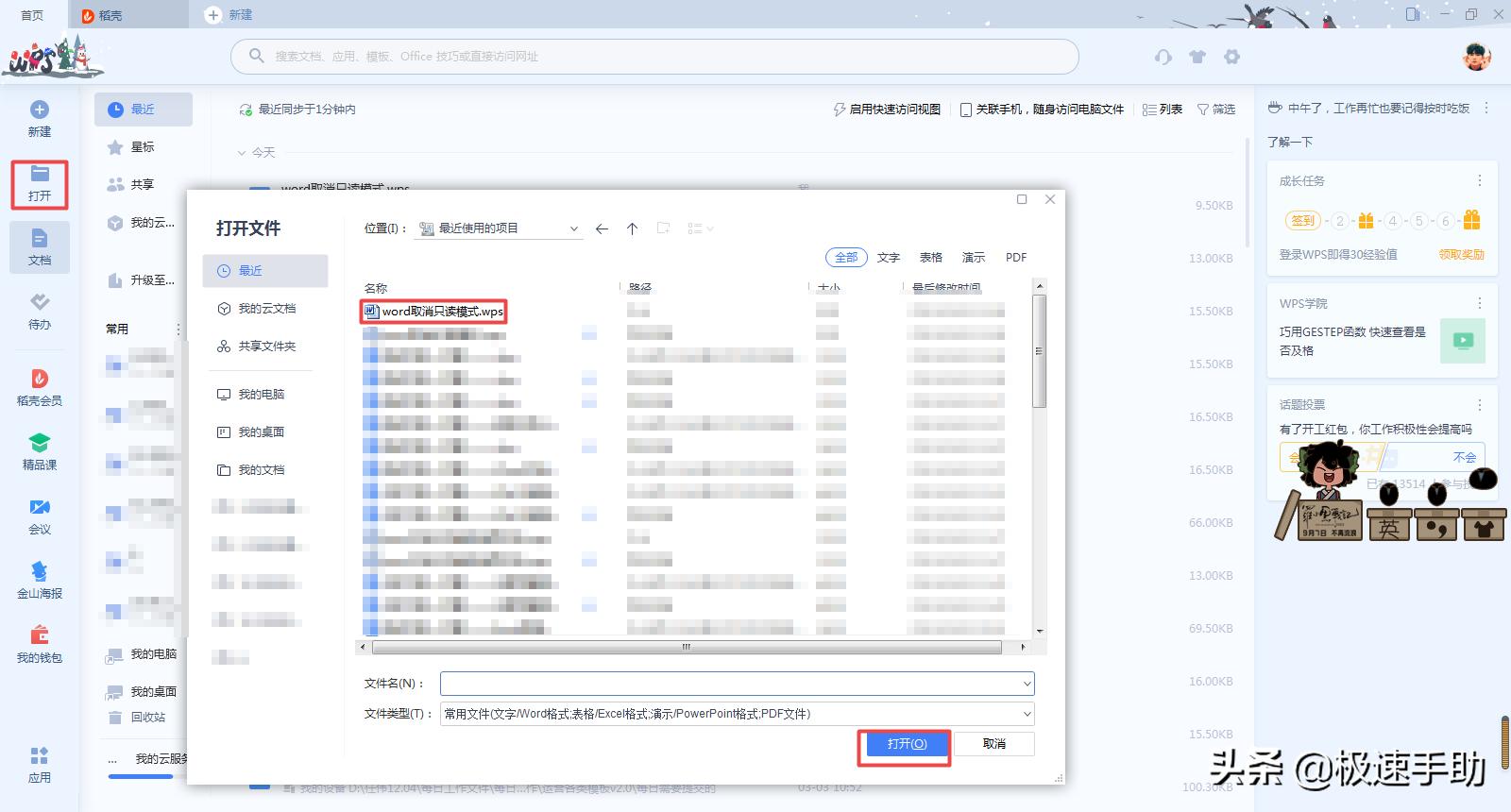Open the dialog view mode dropdown
The height and width of the screenshot is (812, 1511).
701,228
